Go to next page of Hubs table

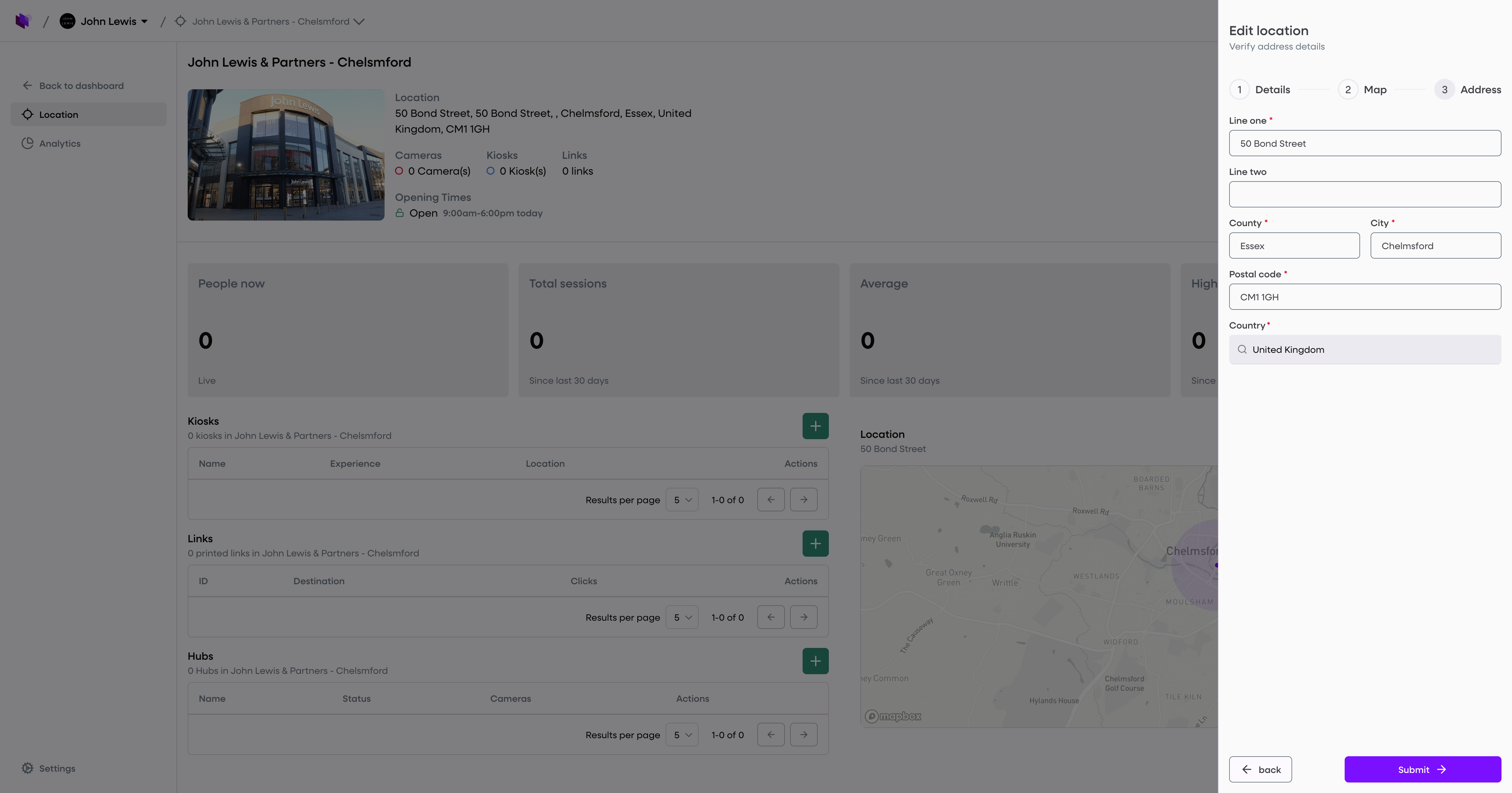(804, 734)
